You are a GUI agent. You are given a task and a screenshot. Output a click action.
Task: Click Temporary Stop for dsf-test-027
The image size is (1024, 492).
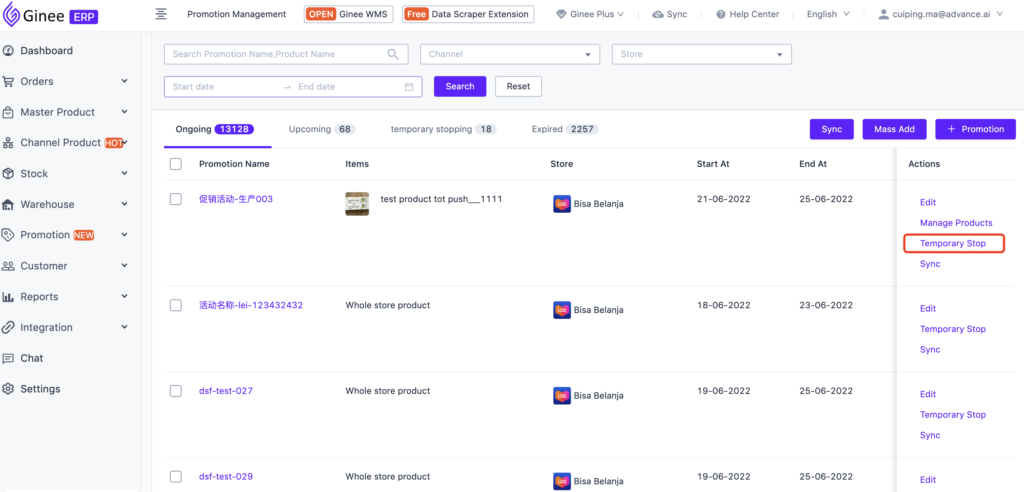click(x=953, y=415)
